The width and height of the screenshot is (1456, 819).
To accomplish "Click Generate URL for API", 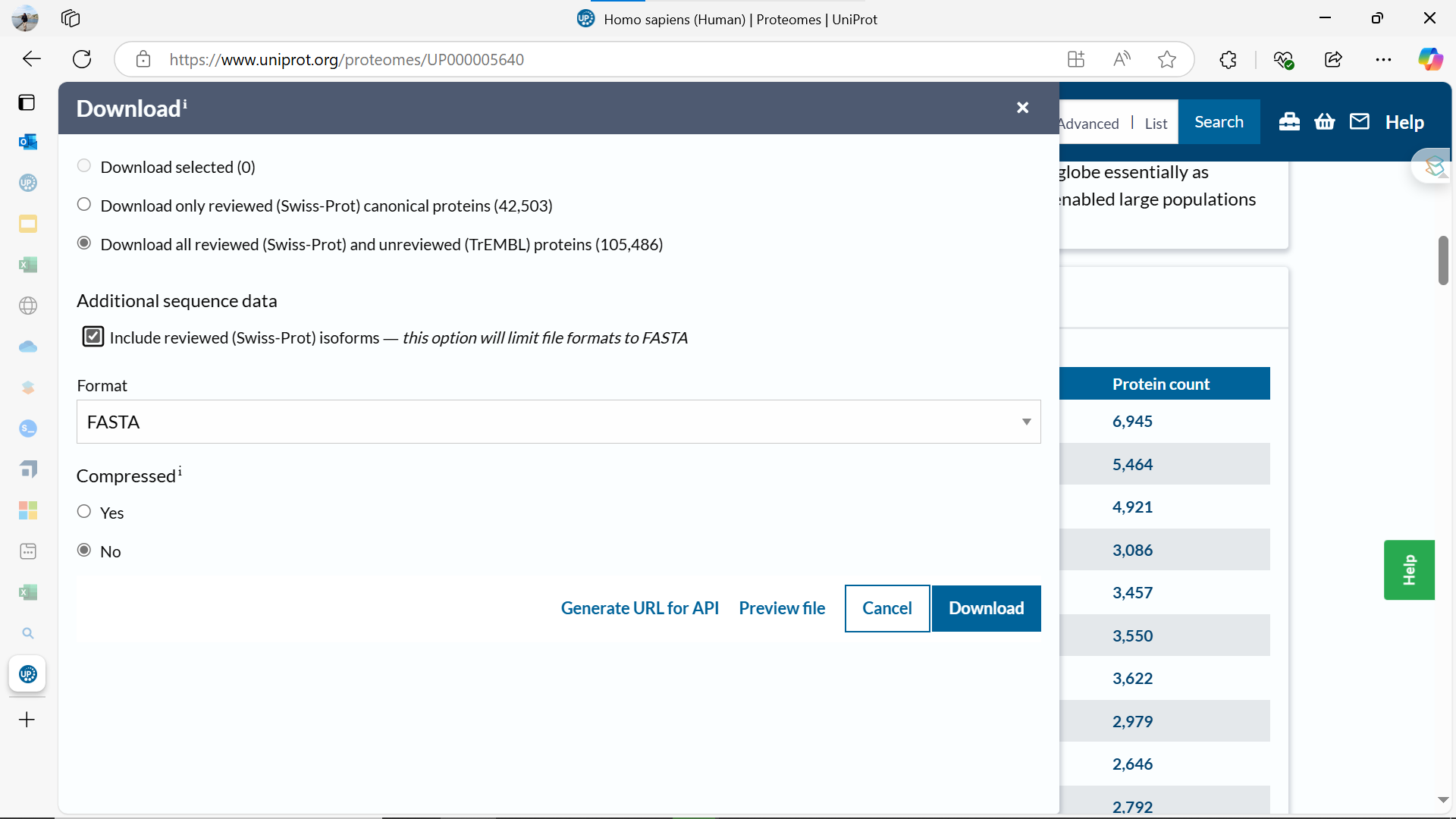I will (x=639, y=608).
